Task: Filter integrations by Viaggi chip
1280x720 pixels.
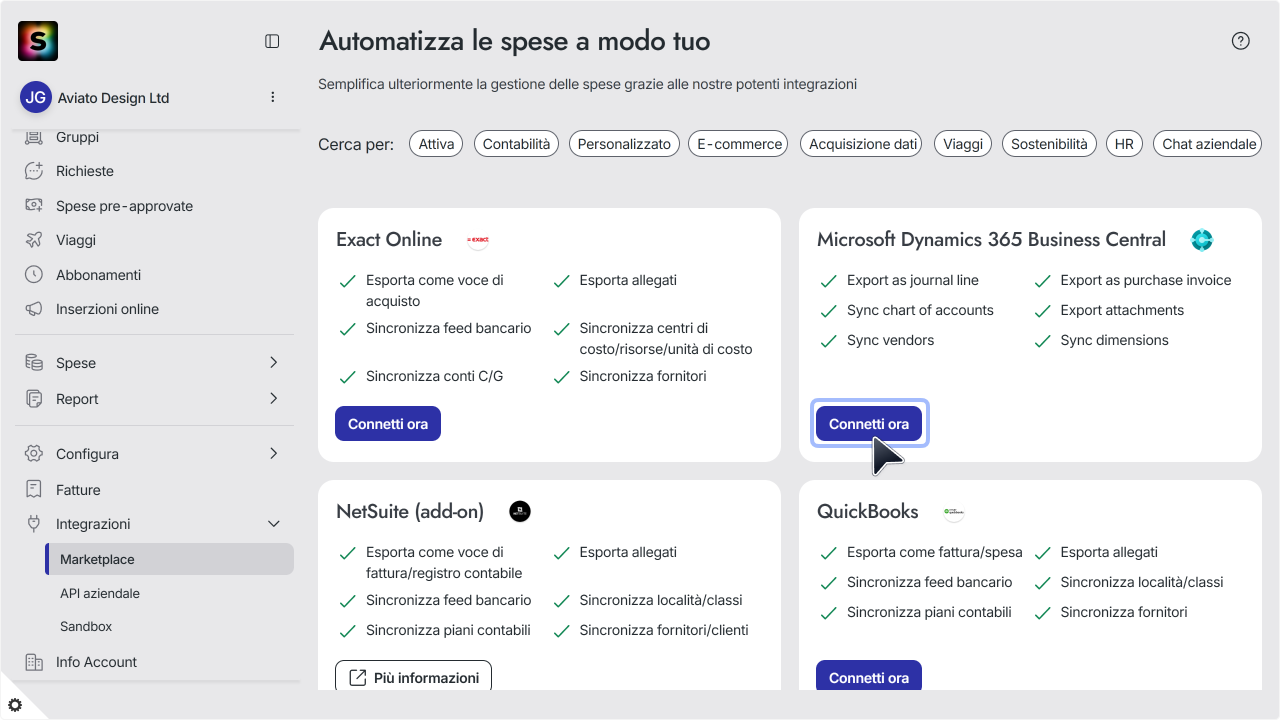Action: coord(963,144)
